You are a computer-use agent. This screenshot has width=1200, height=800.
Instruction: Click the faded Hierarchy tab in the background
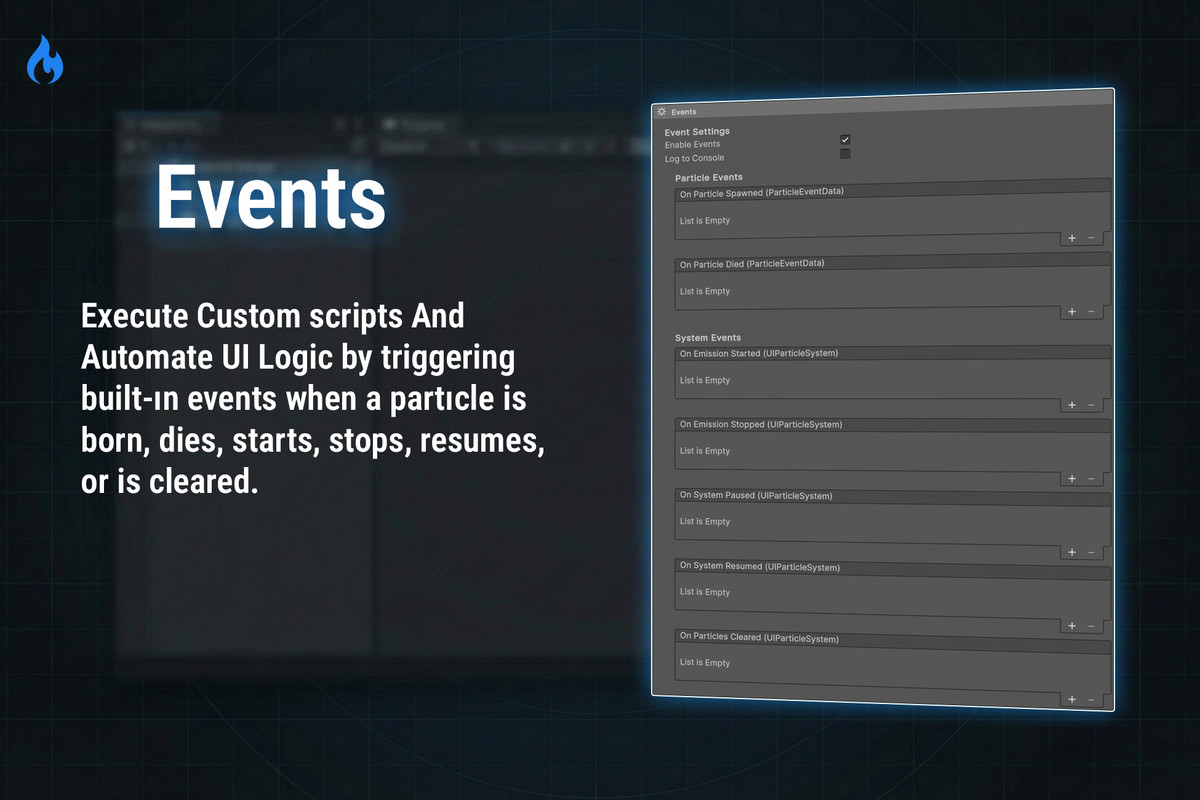(170, 124)
